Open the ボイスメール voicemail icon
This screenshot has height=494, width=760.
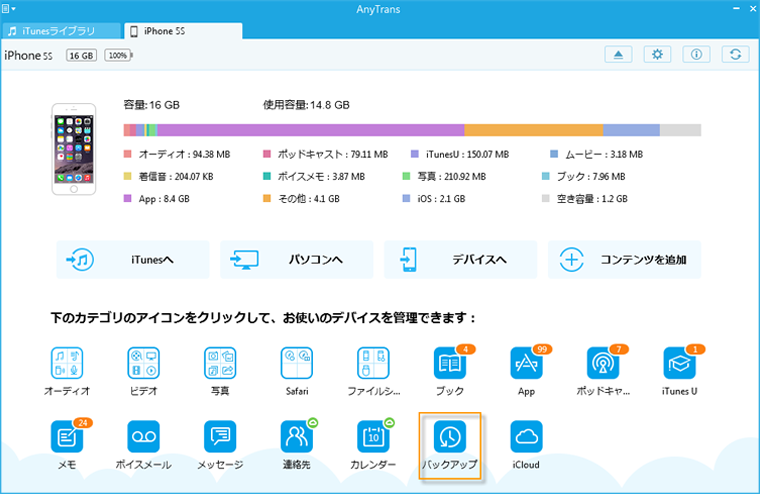tap(143, 436)
